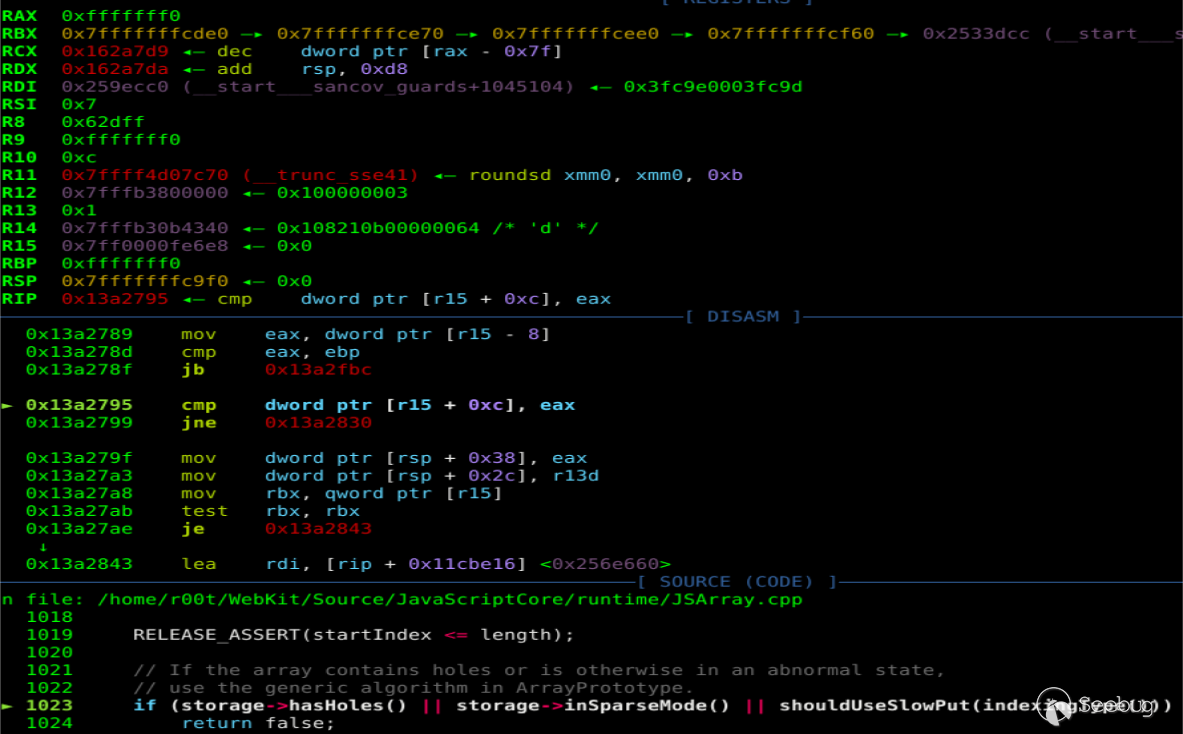The width and height of the screenshot is (1183, 734).
Task: Click the mov rbx instruction address 0x13a27a8
Action: 79,493
